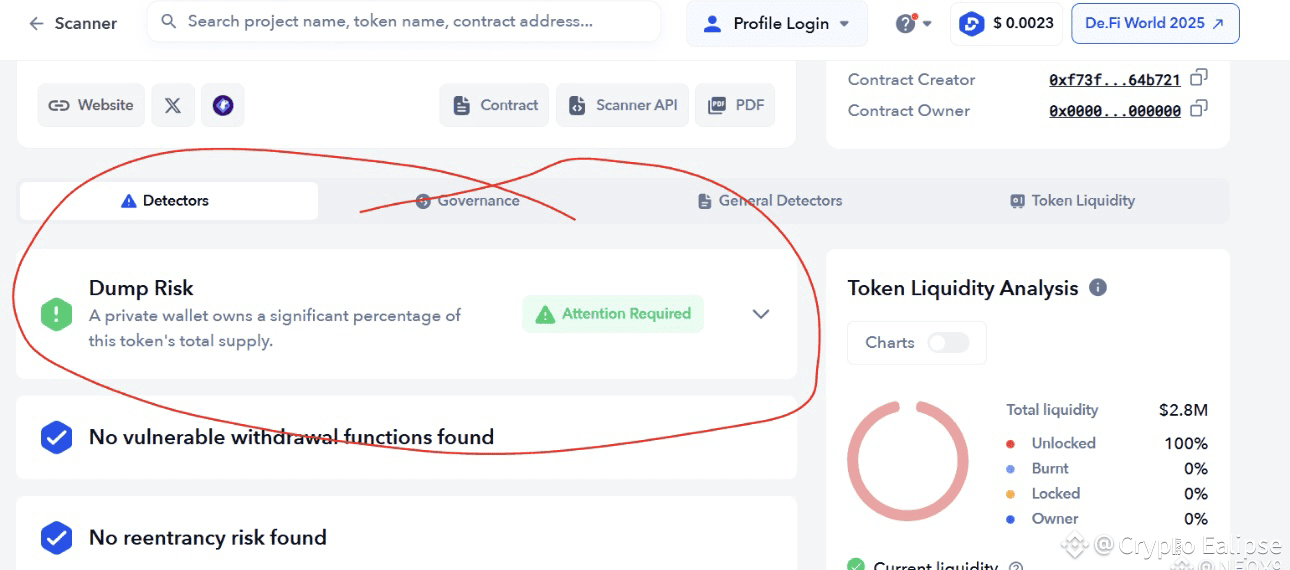Click the Dump Risk warning shield icon
This screenshot has height=570, width=1290.
(x=57, y=314)
